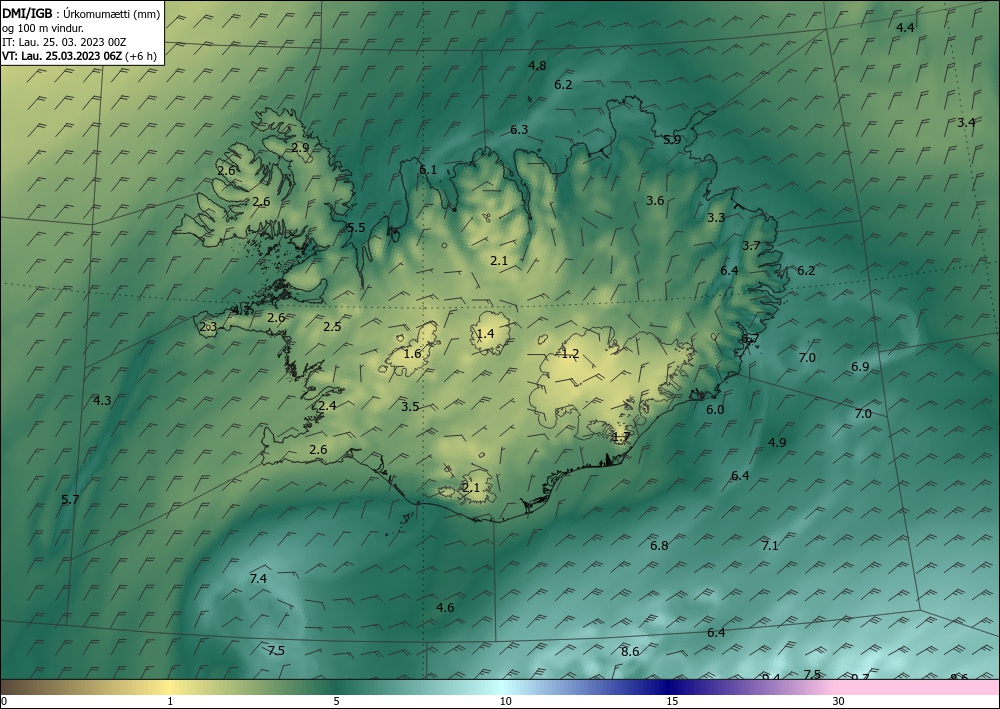Click the value 3.4 near right edge
This screenshot has height=709, width=1000.
coord(966,122)
